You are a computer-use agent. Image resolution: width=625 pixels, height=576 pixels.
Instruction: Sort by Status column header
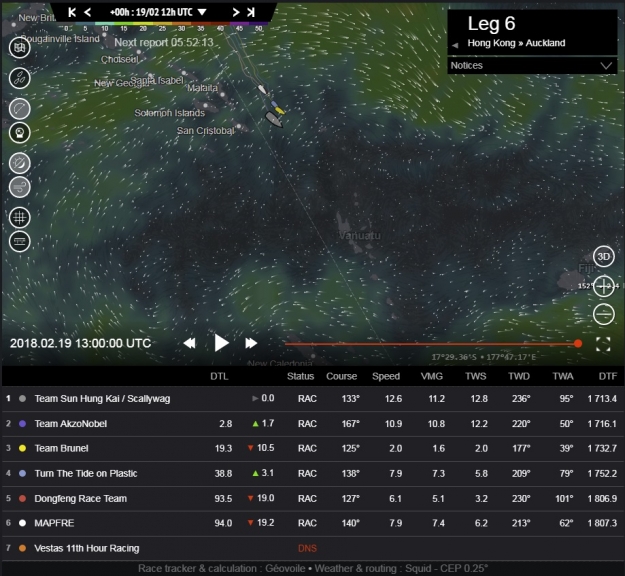(301, 376)
